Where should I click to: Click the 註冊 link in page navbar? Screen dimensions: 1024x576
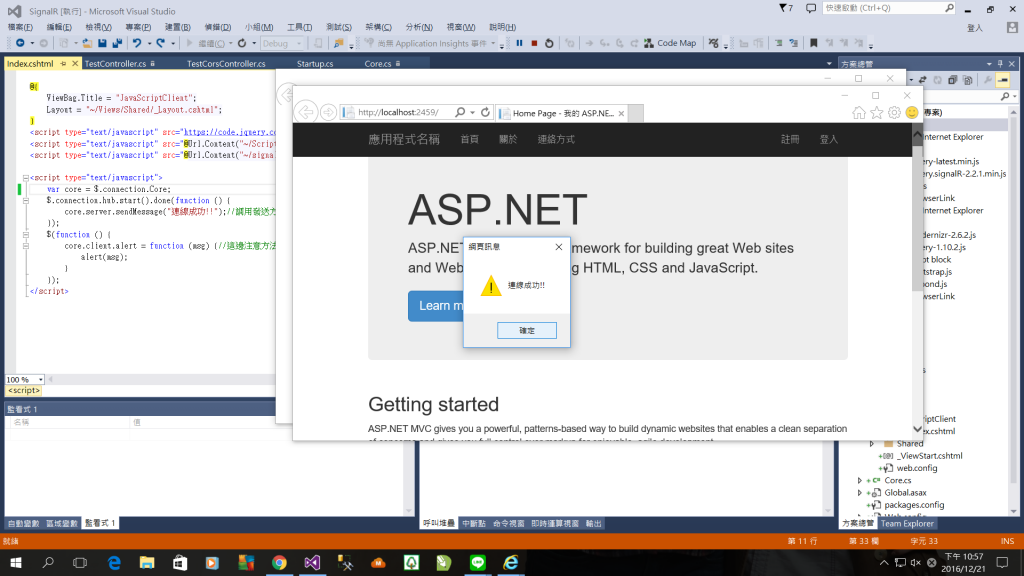[x=790, y=139]
